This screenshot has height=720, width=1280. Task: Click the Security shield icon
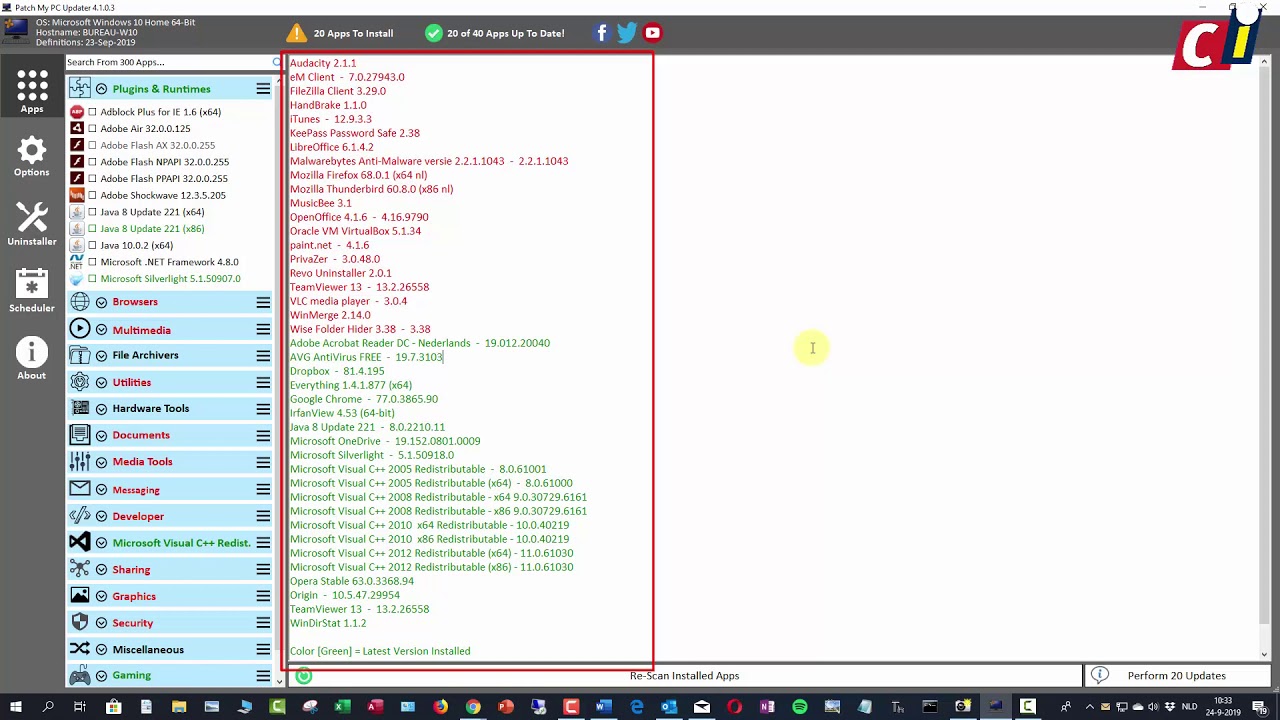click(80, 622)
